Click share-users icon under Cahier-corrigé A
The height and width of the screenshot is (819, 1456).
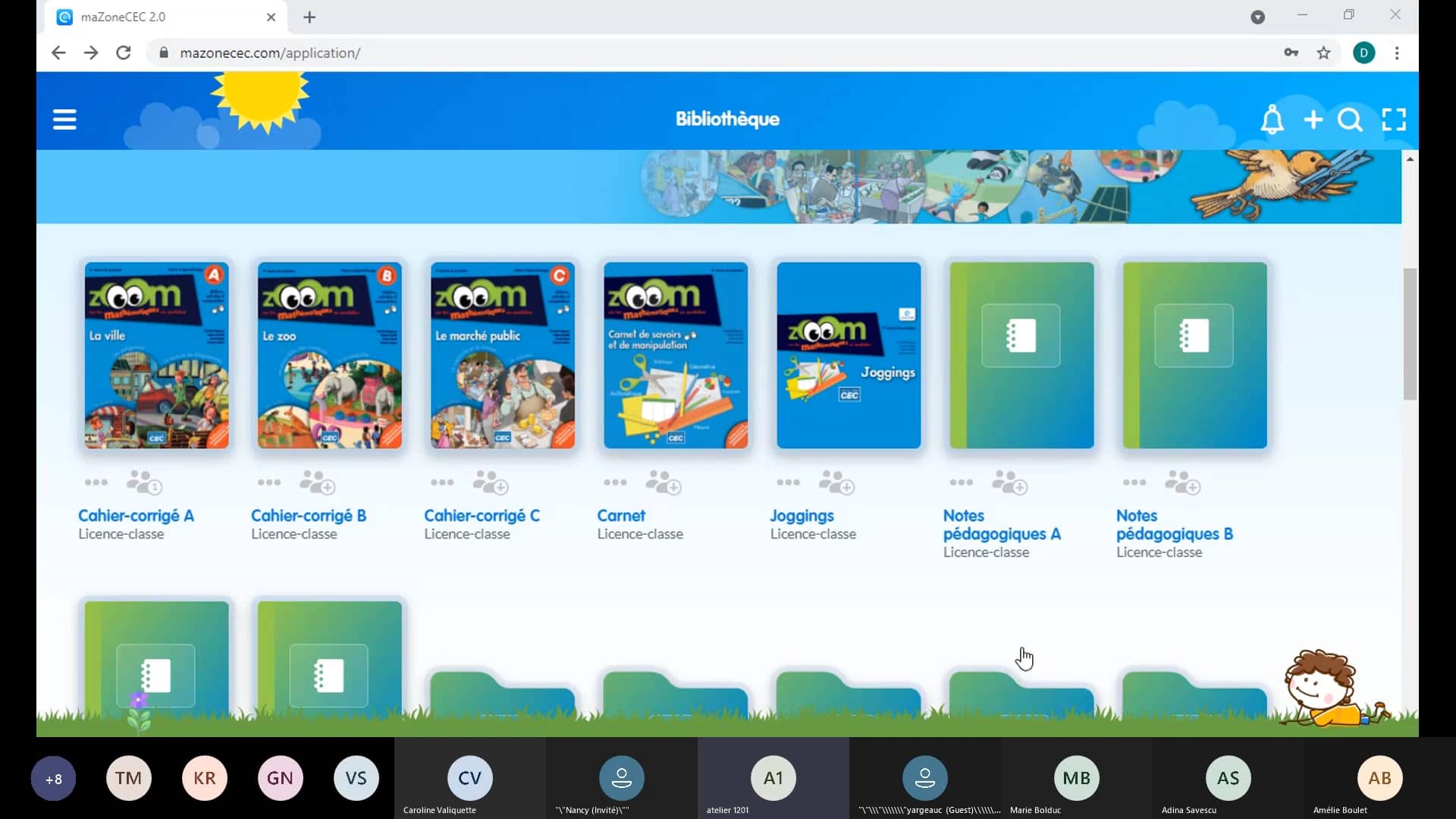click(x=143, y=482)
